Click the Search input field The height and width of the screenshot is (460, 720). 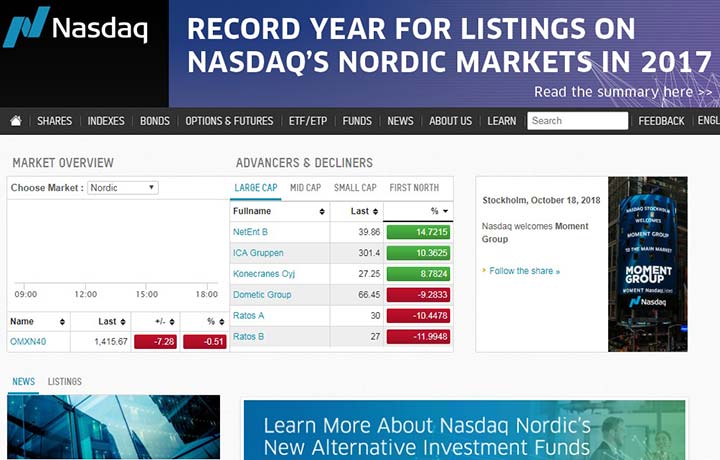tap(578, 121)
